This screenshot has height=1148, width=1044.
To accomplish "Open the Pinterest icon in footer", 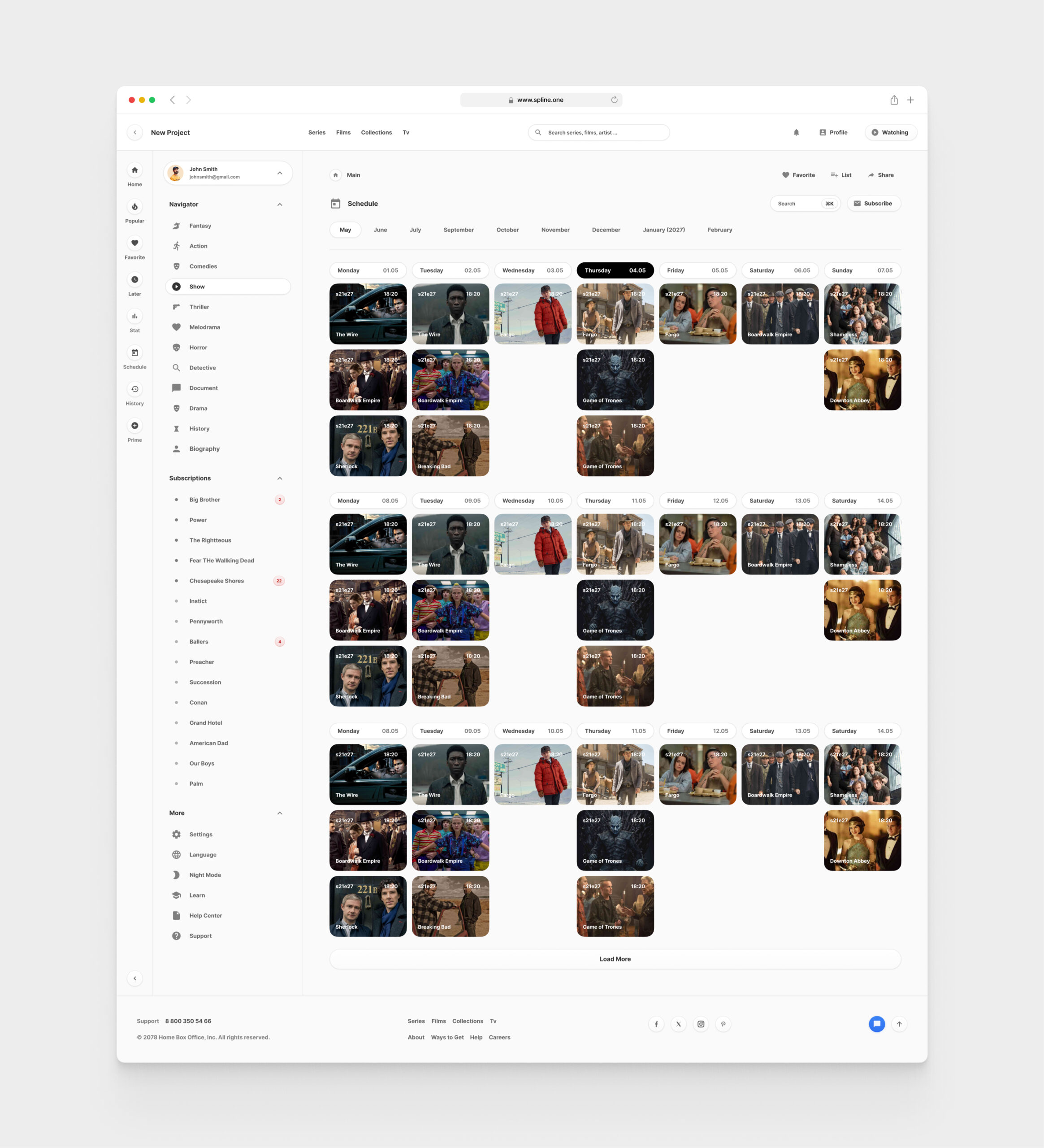I will pos(723,1024).
